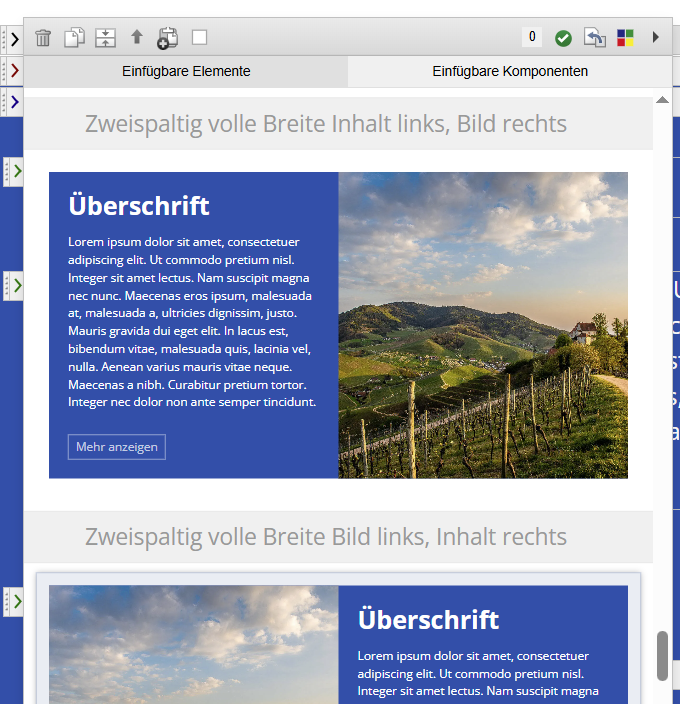Click the black right-pointing triangle at toolbar end

tap(656, 37)
